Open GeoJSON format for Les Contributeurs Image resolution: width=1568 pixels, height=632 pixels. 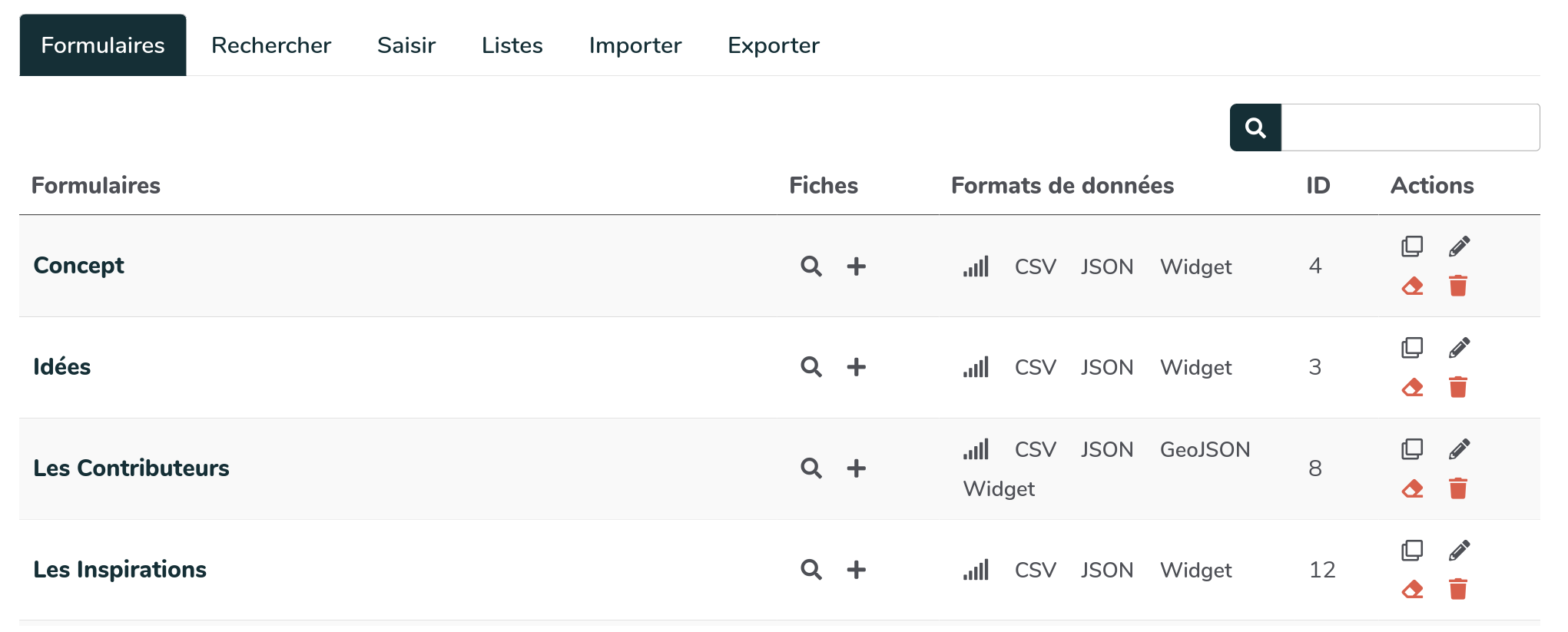point(1205,449)
